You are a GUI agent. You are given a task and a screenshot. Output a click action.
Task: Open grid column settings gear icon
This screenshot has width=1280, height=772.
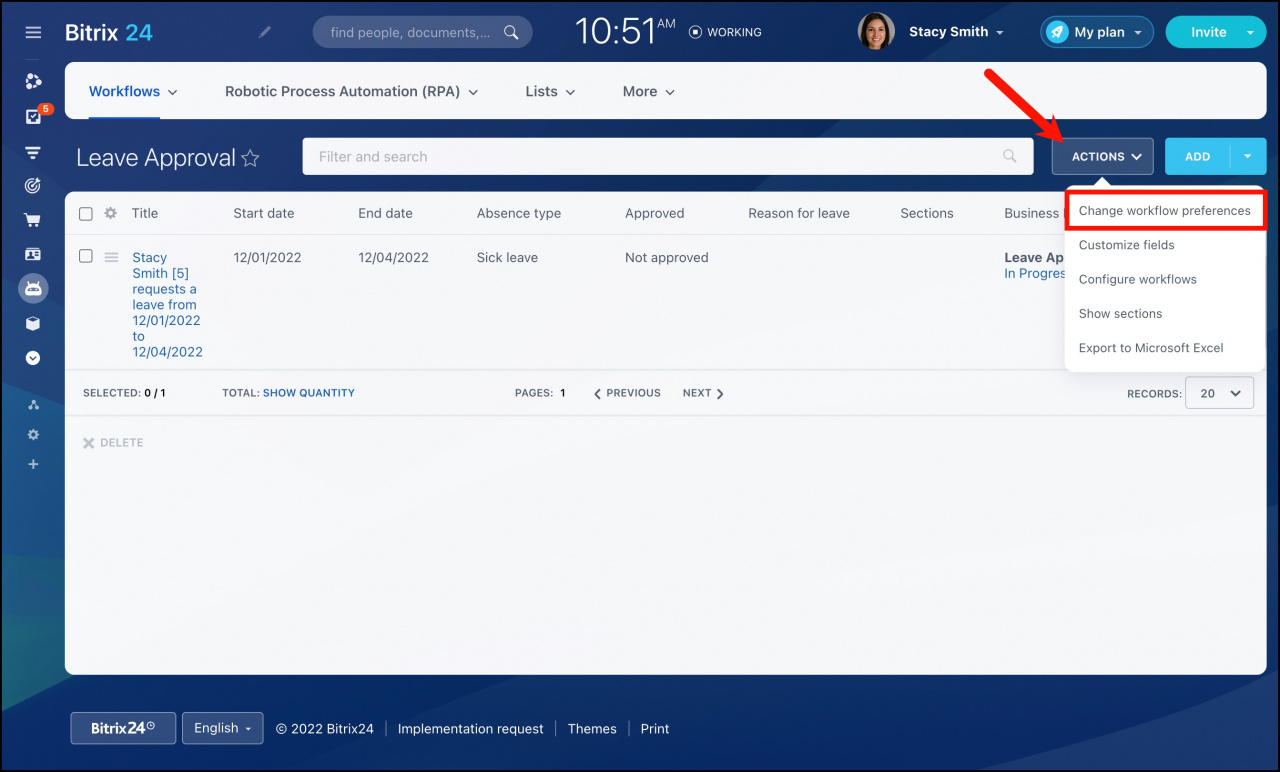[x=111, y=213]
